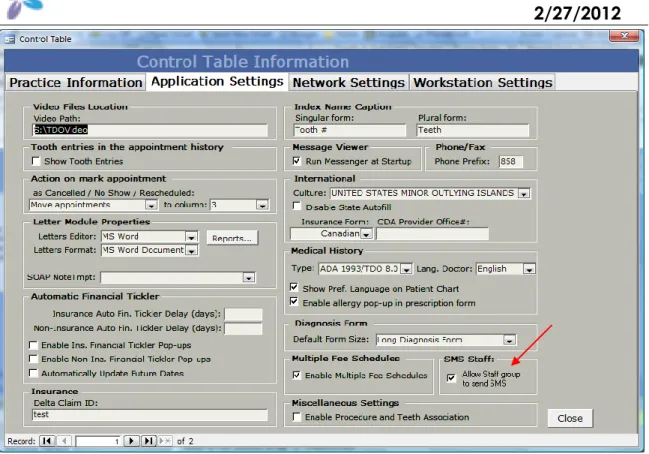This screenshot has height=454, width=649.
Task: Click Phone Prefix field
Action: click(511, 161)
